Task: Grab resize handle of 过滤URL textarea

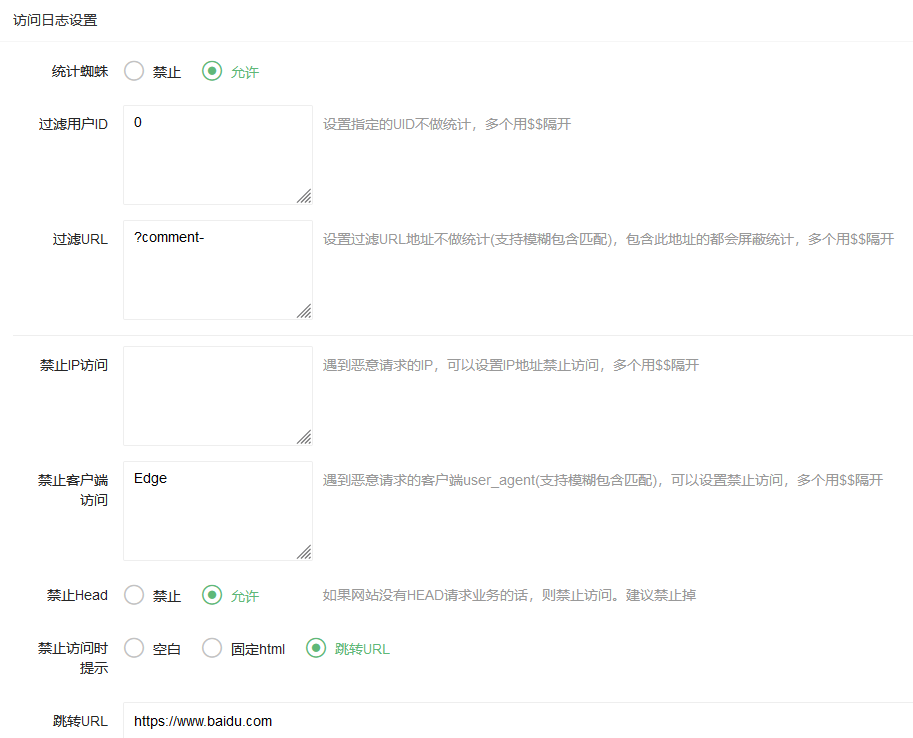Action: click(x=305, y=311)
